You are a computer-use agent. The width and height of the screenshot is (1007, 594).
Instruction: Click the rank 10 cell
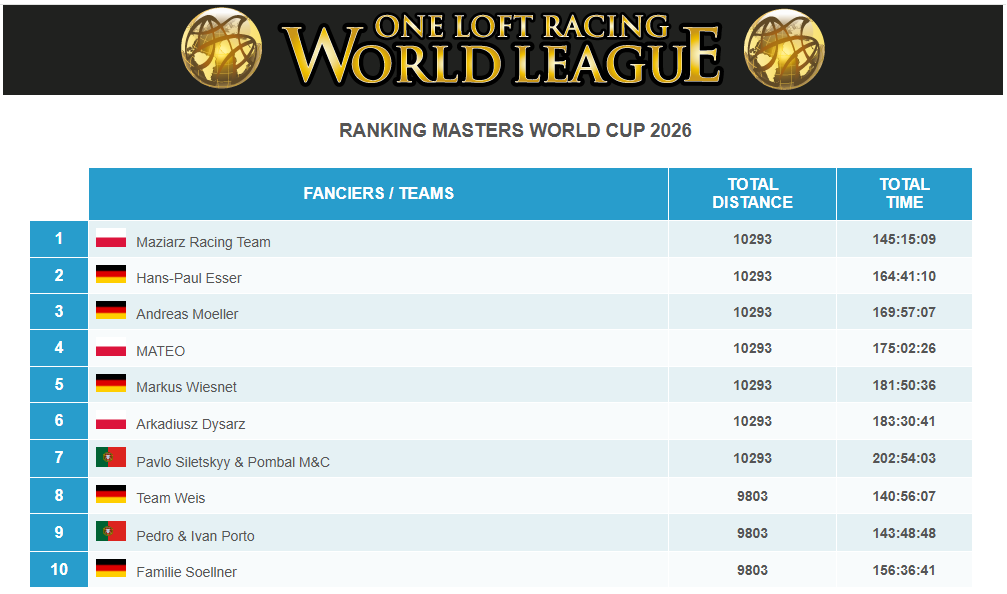point(59,569)
